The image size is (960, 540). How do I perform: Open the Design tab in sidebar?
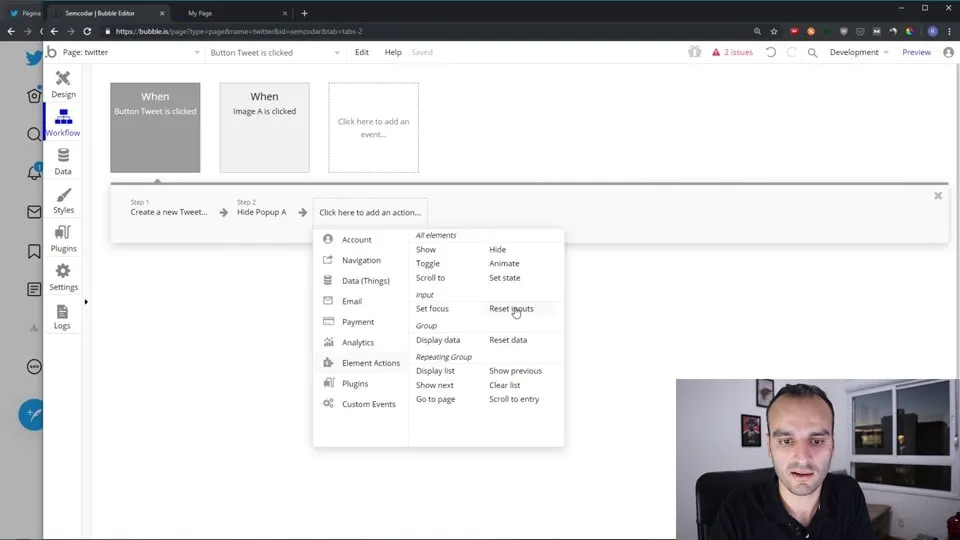coord(63,84)
